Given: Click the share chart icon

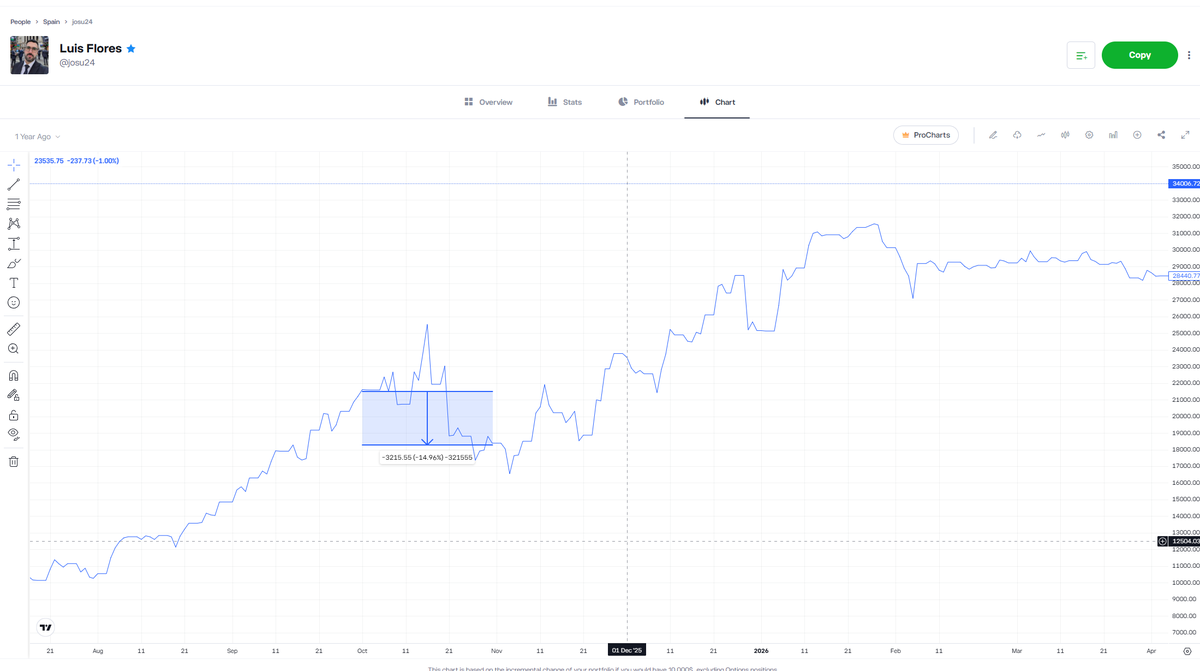Looking at the screenshot, I should coord(1161,135).
